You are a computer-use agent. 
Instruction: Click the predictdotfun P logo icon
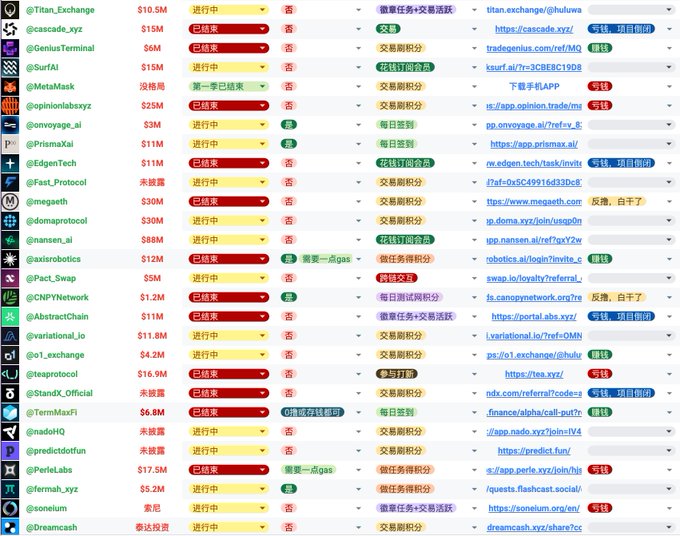pos(10,451)
